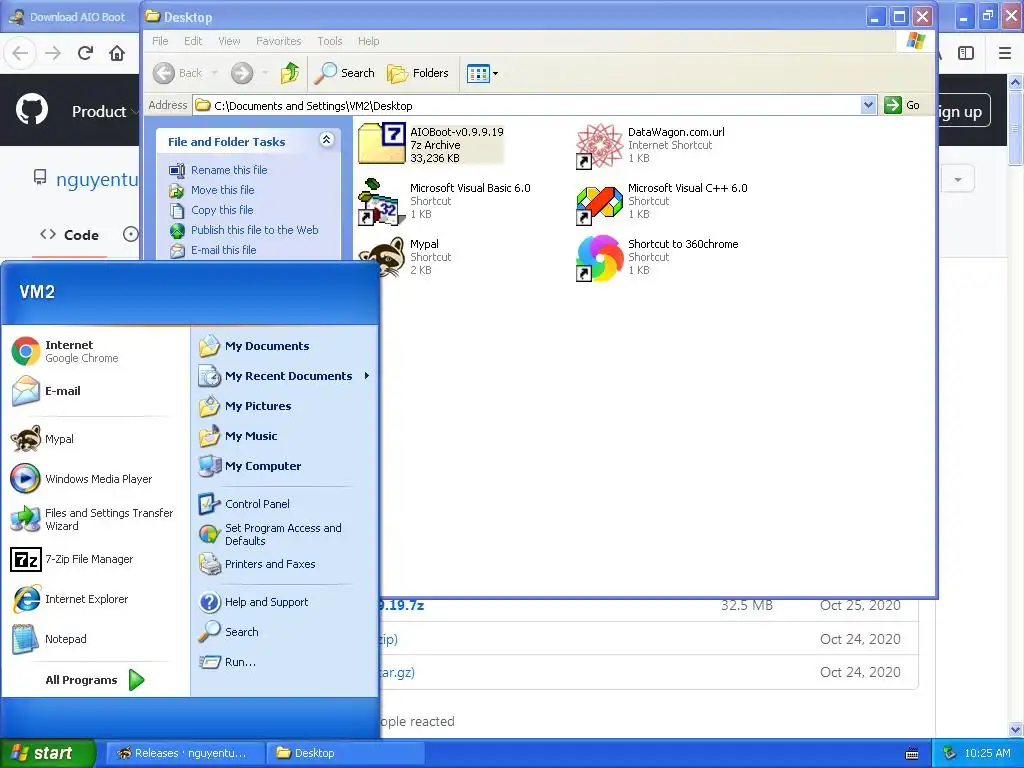Launch Mypal from Start menu list
Image resolution: width=1024 pixels, height=768 pixels.
tap(95, 439)
